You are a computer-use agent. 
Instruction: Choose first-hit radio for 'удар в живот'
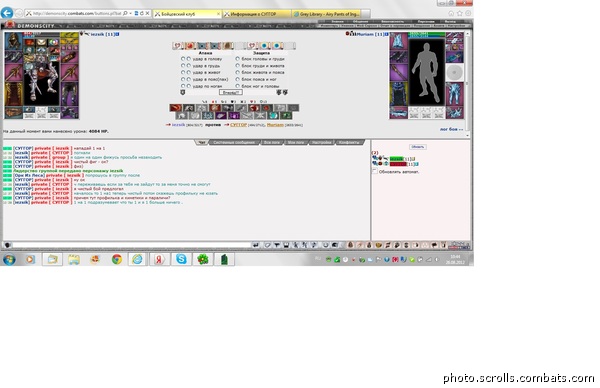183,72
